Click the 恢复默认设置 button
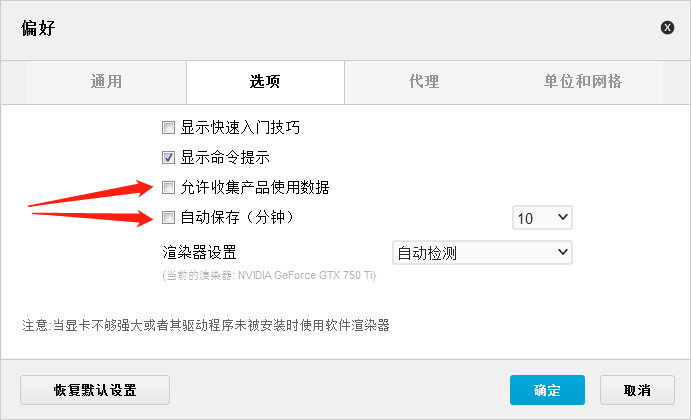The image size is (691, 420). [95, 390]
